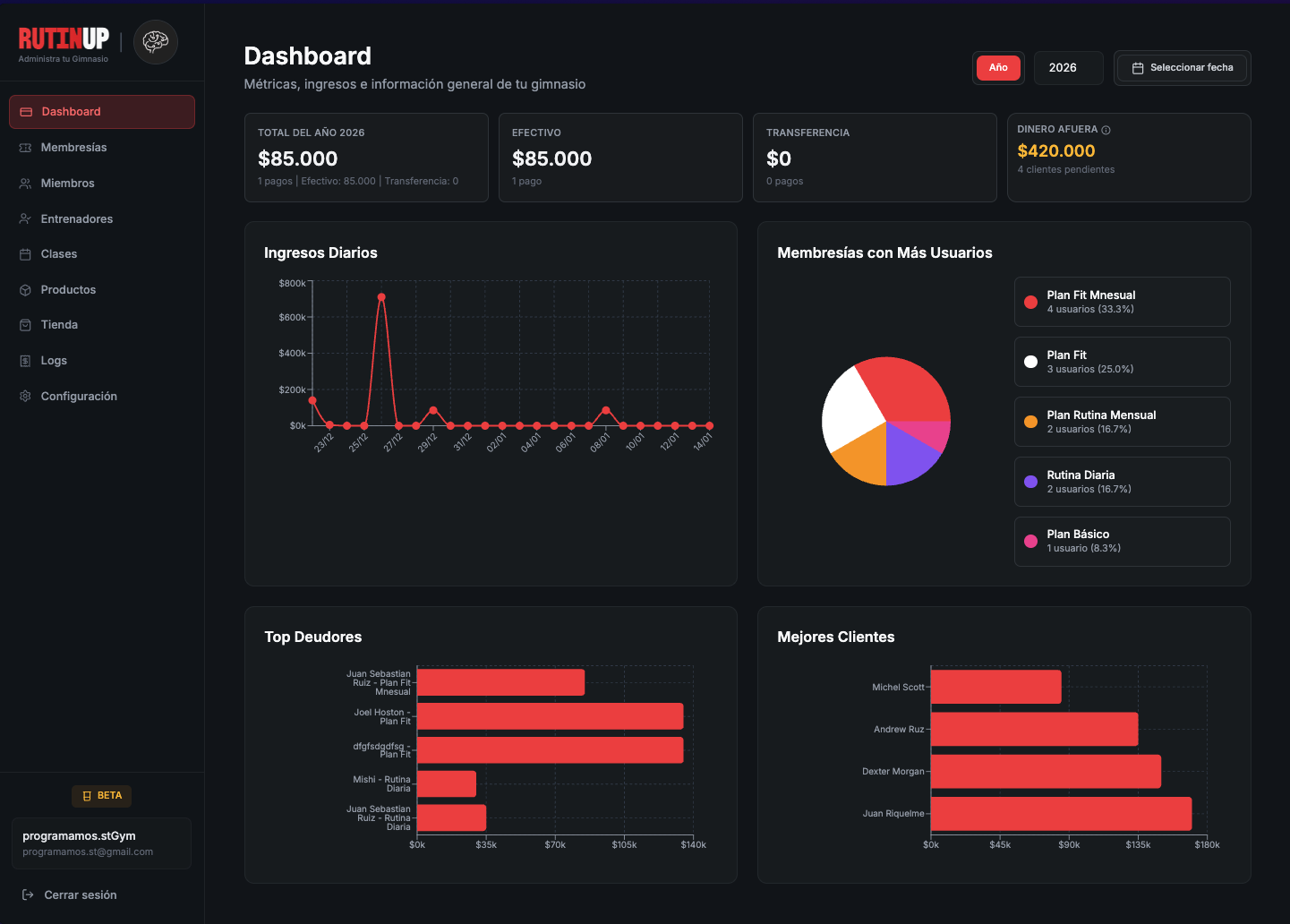Image resolution: width=1290 pixels, height=924 pixels.
Task: Click the Dinero Afuera info icon
Action: [x=1106, y=130]
